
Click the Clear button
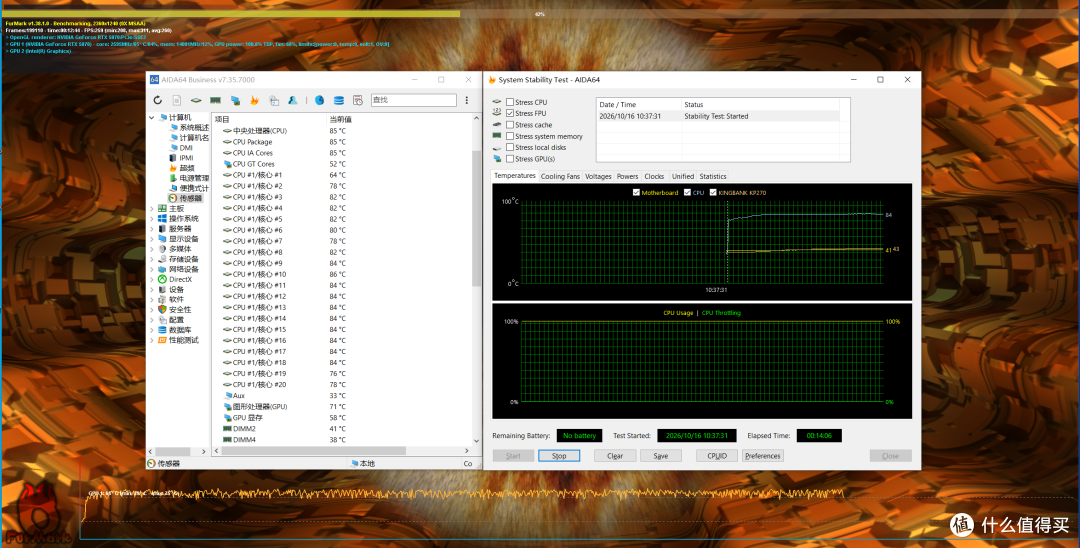click(x=615, y=456)
